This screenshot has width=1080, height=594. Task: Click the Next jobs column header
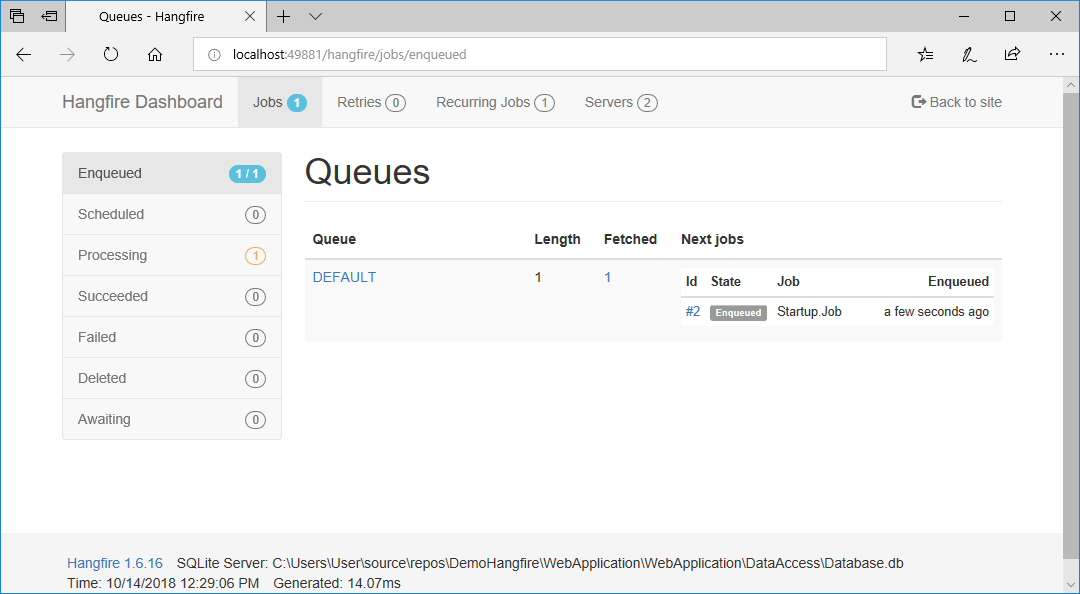click(x=712, y=239)
